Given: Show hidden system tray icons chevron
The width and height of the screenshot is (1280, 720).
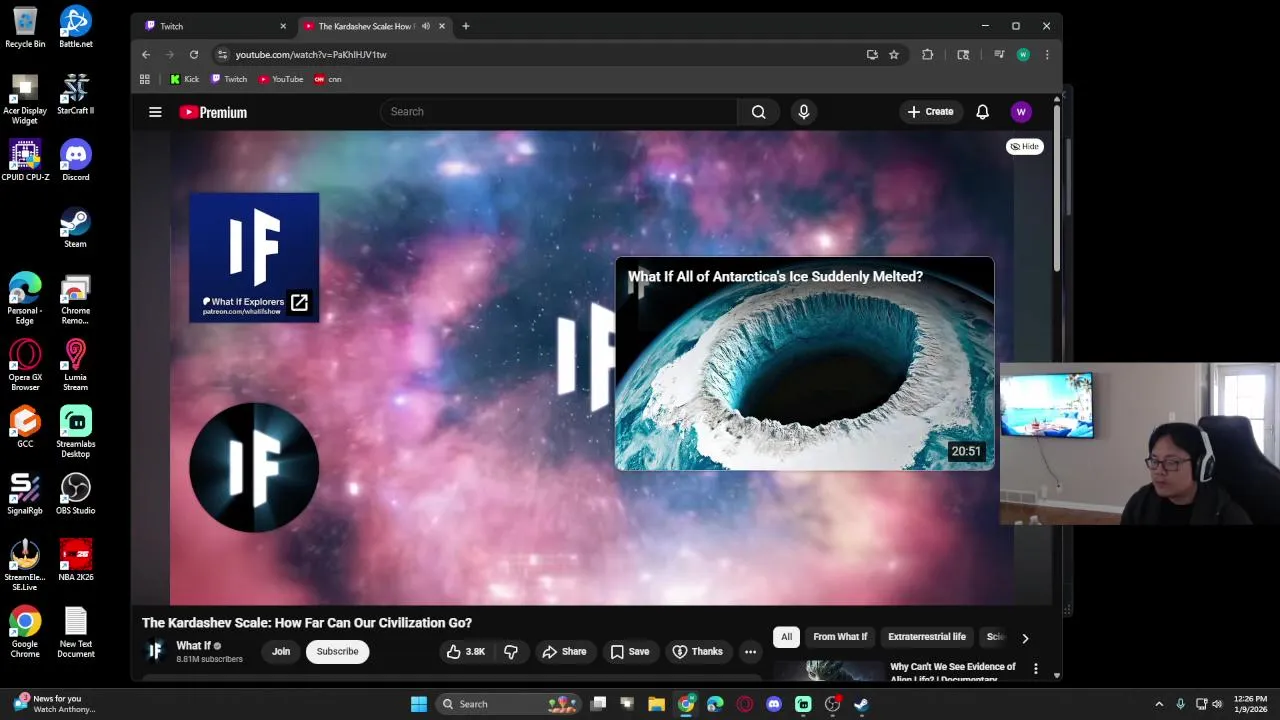Looking at the screenshot, I should [1159, 704].
